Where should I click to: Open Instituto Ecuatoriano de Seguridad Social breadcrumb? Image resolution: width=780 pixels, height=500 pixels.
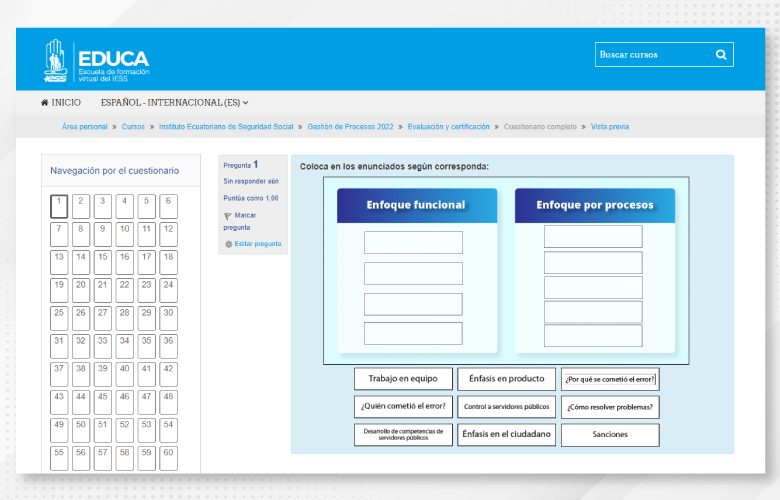226,127
